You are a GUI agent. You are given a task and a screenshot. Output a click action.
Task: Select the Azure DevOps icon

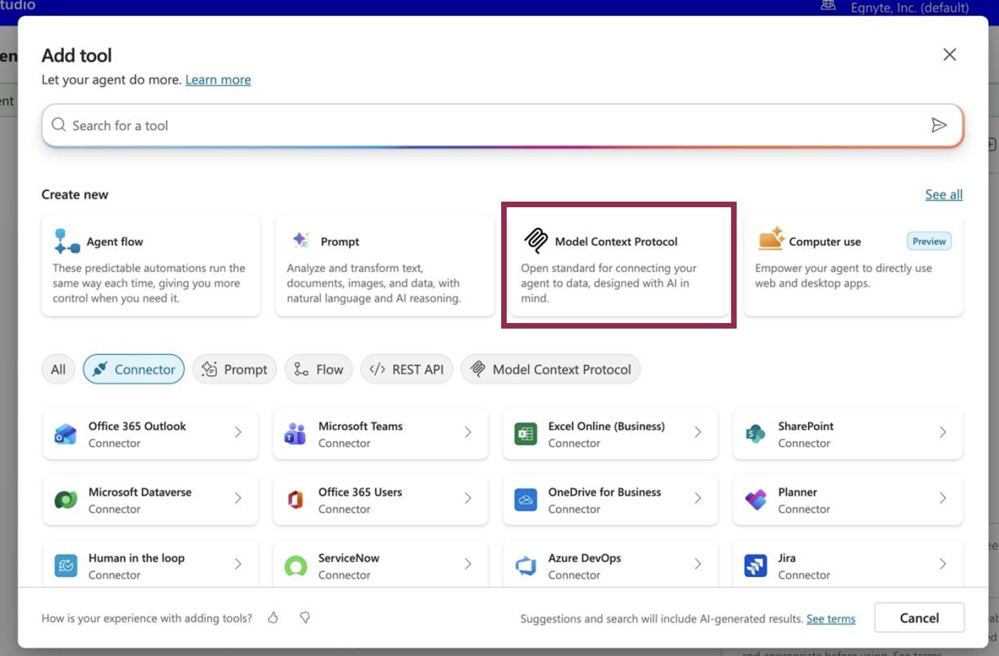pyautogui.click(x=525, y=566)
